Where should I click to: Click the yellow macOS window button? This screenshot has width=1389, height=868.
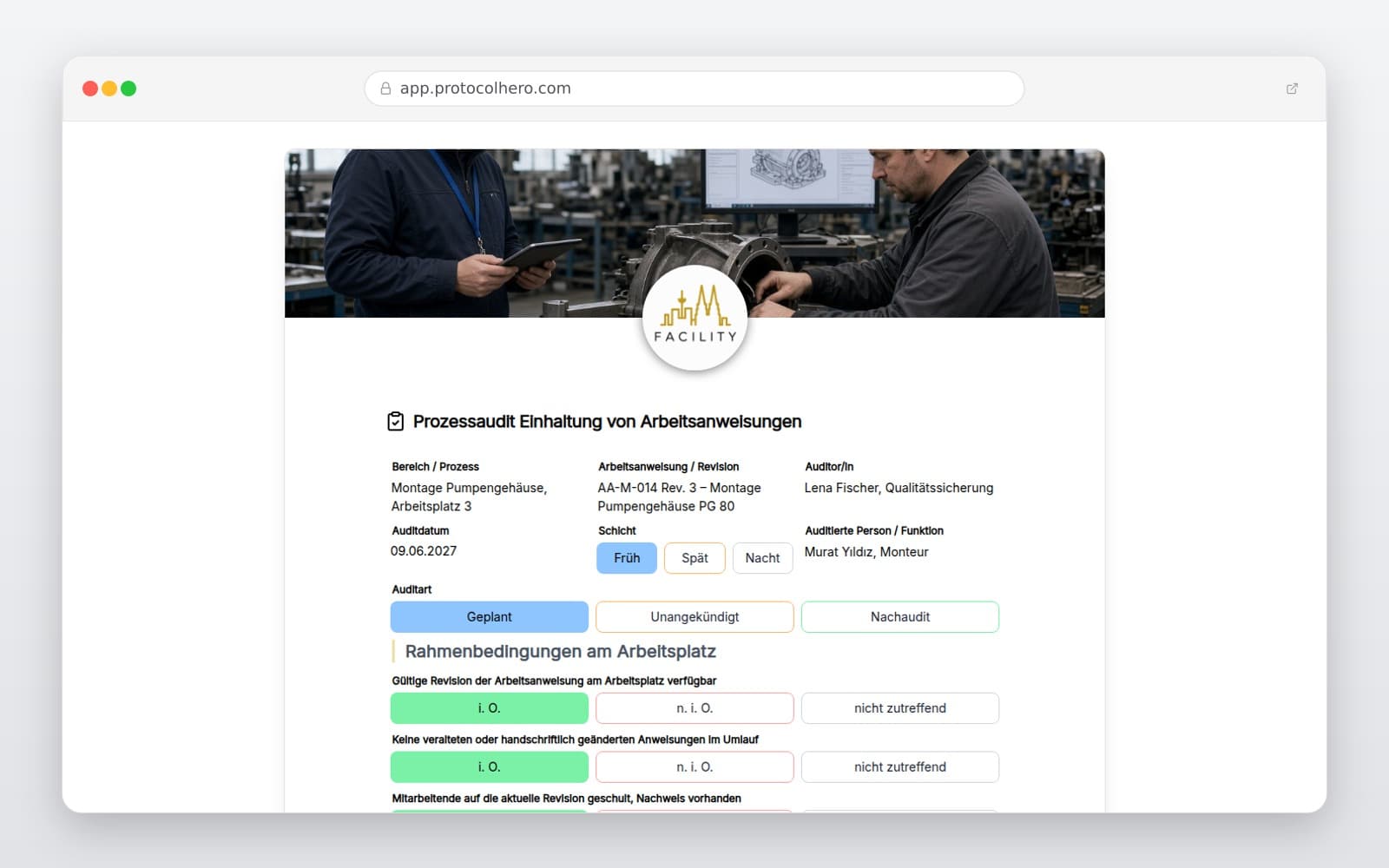[x=109, y=89]
